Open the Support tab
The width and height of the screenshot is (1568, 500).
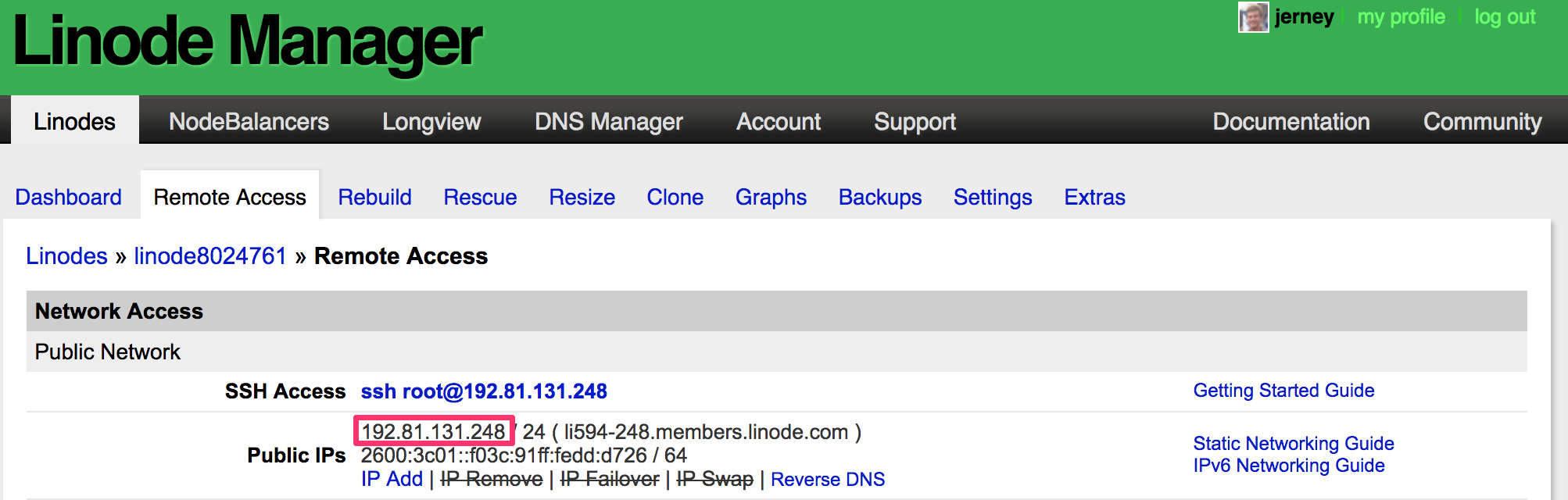(915, 121)
